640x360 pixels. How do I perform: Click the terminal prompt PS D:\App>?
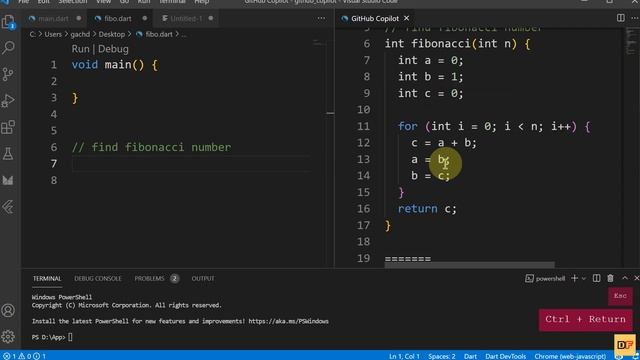click(49, 337)
